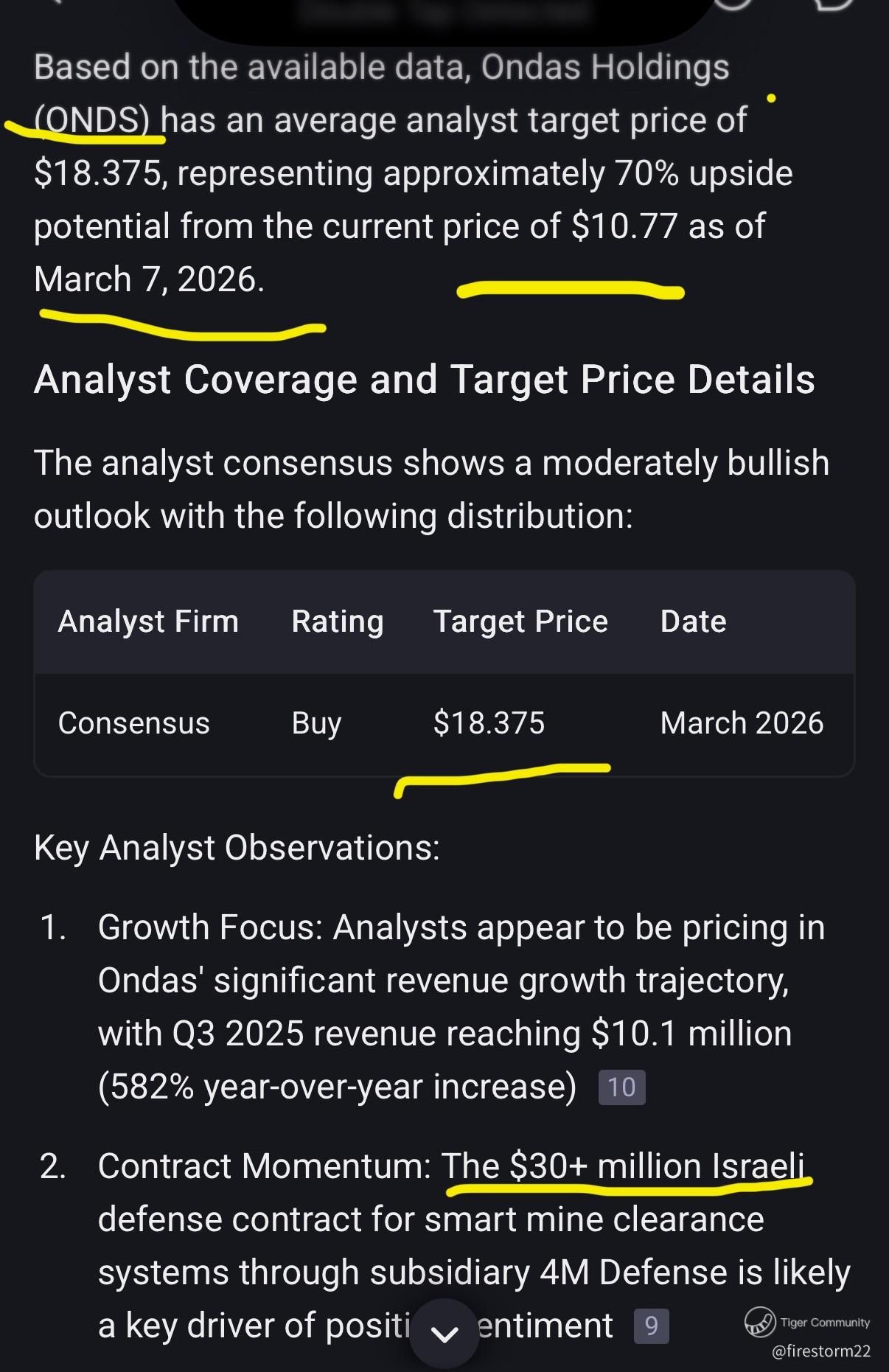Tap the Growth Focus list item label
This screenshot has height=1372, width=889.
(210, 927)
